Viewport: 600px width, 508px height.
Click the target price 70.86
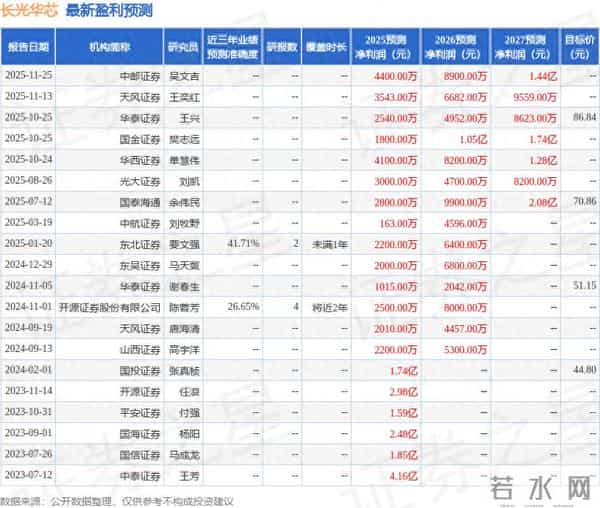pyautogui.click(x=584, y=201)
